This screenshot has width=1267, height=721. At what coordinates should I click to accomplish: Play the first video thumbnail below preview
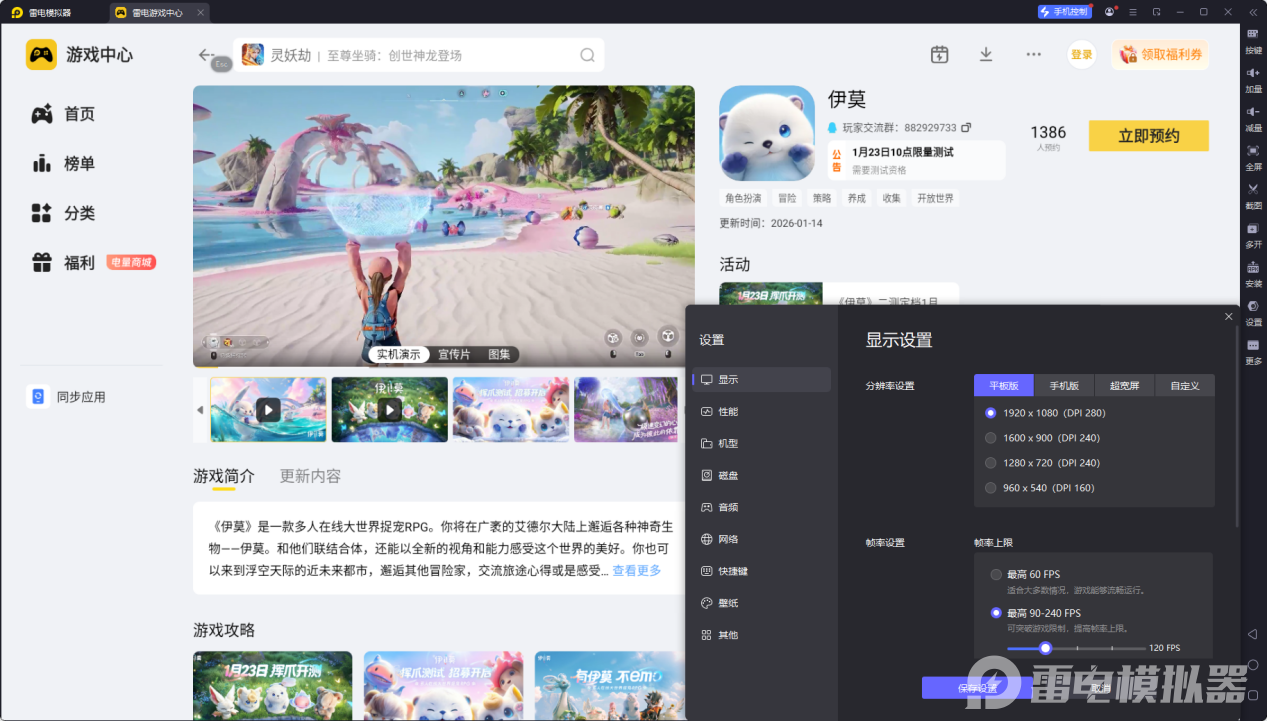[268, 410]
